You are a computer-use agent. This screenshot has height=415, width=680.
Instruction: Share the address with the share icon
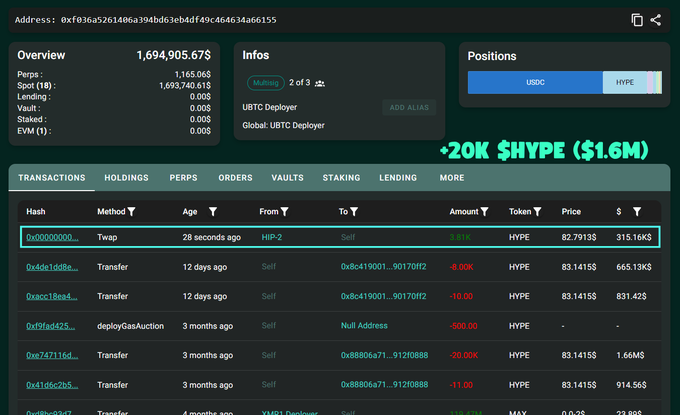pyautogui.click(x=656, y=20)
